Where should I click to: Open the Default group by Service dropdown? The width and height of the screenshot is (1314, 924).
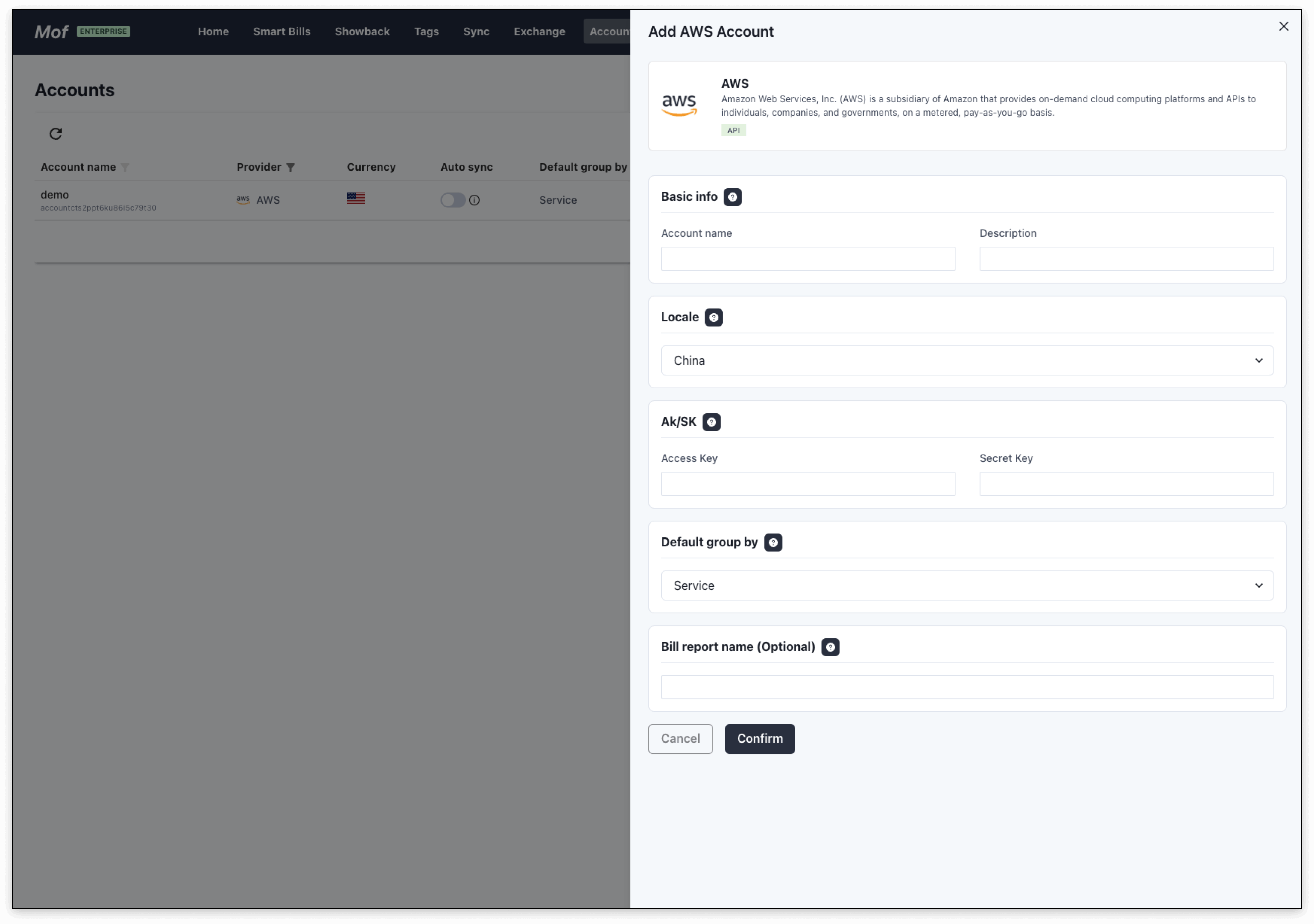coord(967,585)
